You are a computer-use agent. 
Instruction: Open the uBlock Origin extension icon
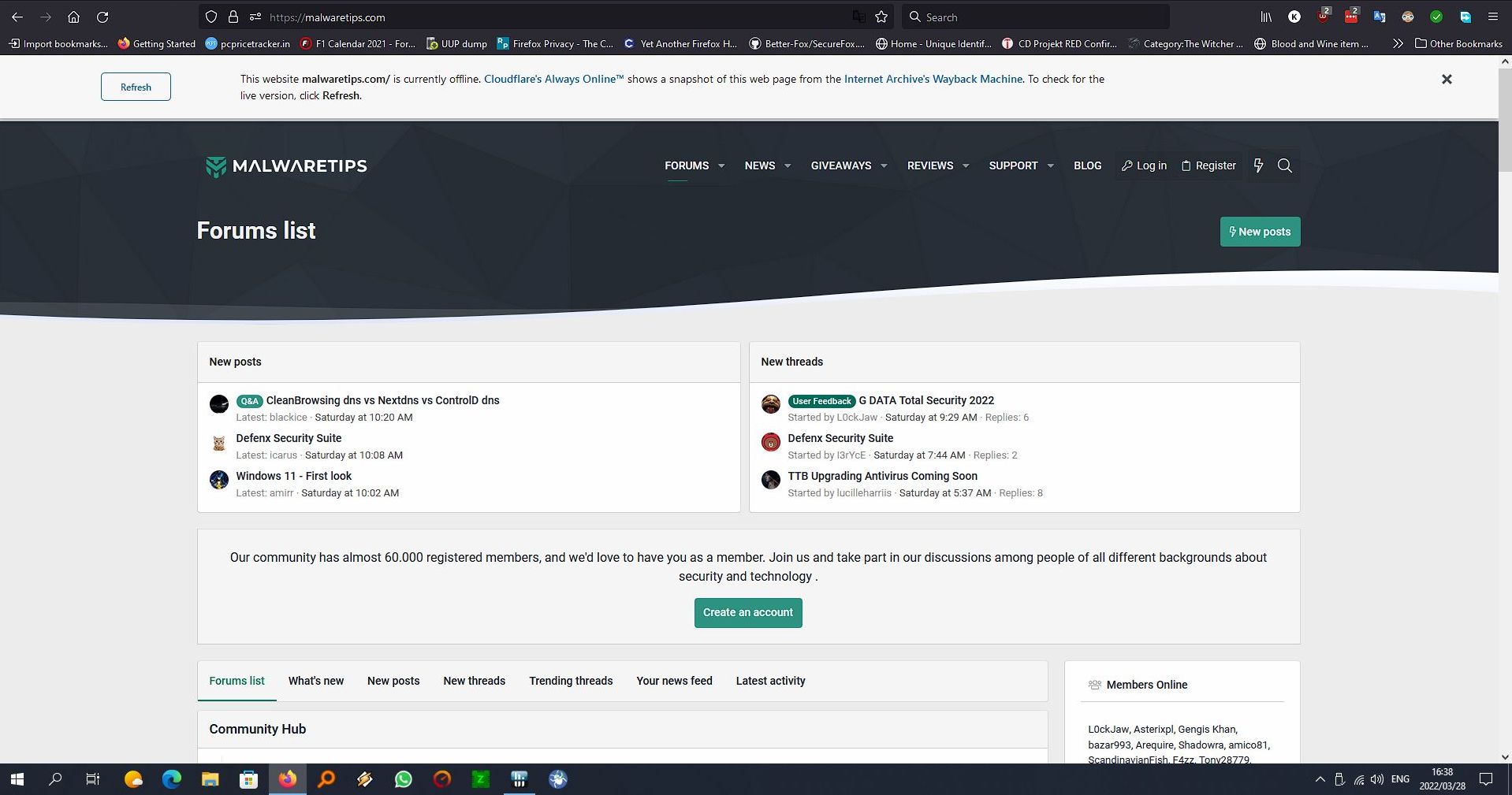click(1323, 16)
